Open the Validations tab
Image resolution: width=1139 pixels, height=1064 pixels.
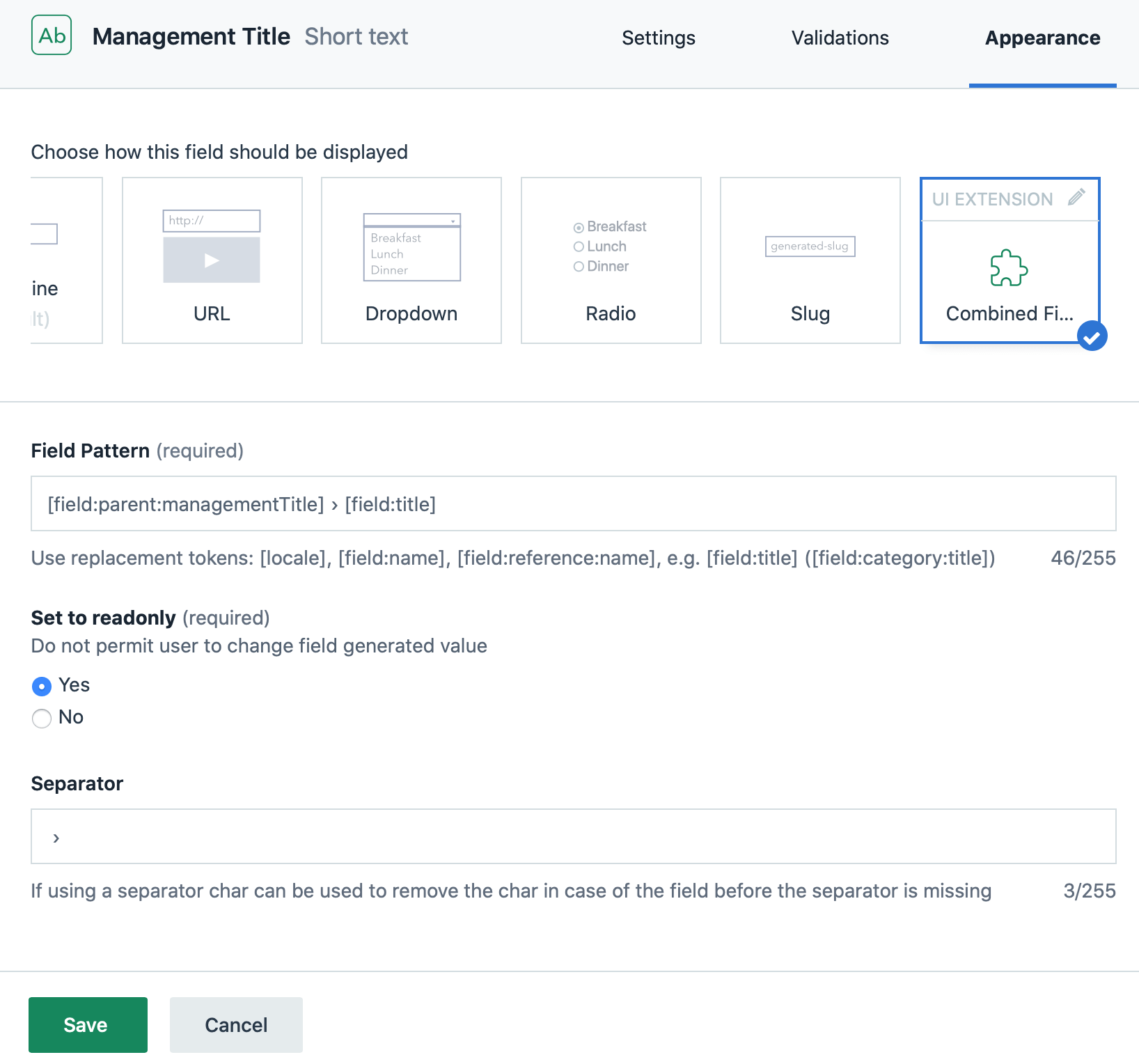[840, 38]
